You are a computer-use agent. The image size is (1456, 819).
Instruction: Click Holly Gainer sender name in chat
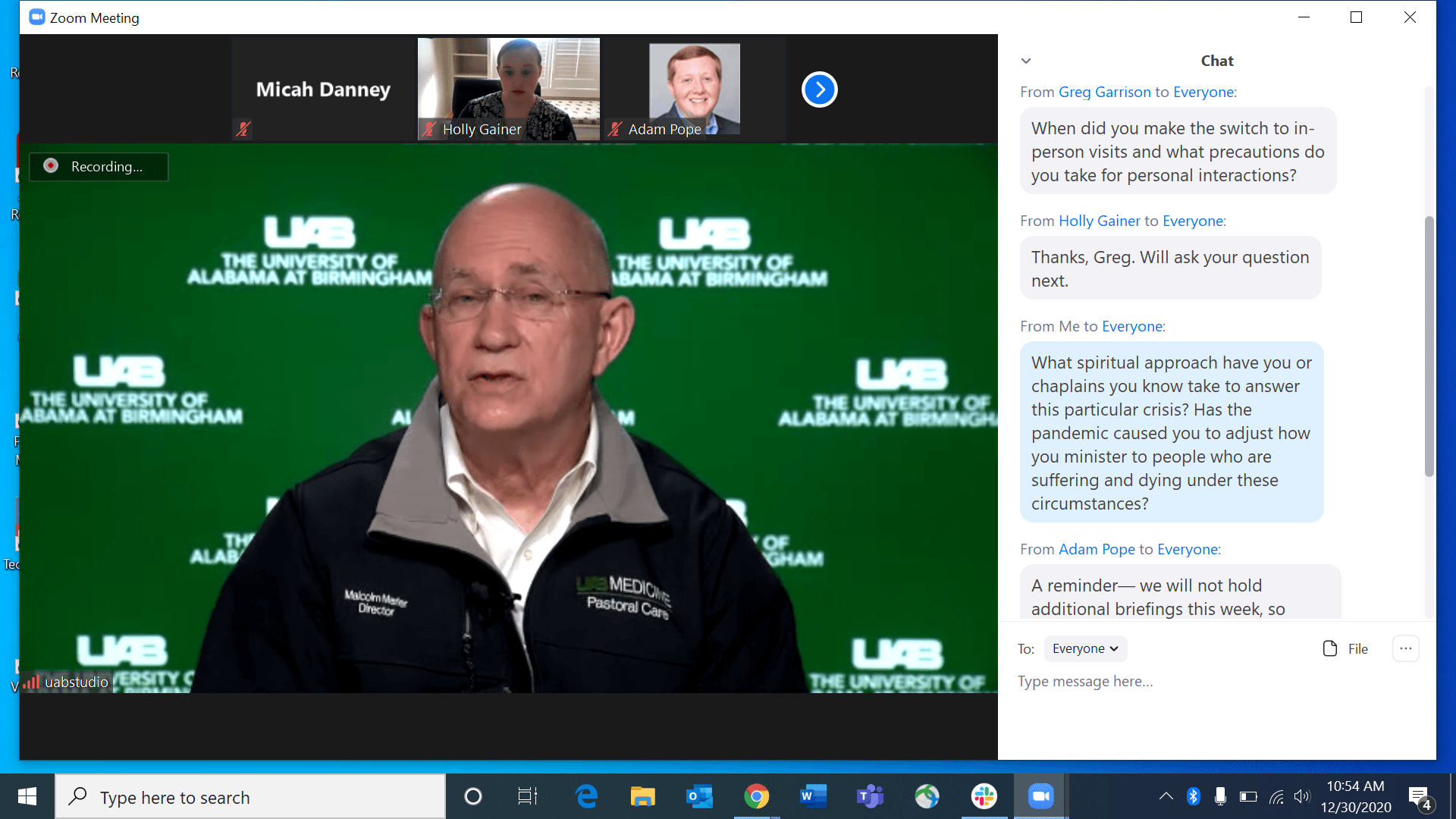click(x=1099, y=221)
